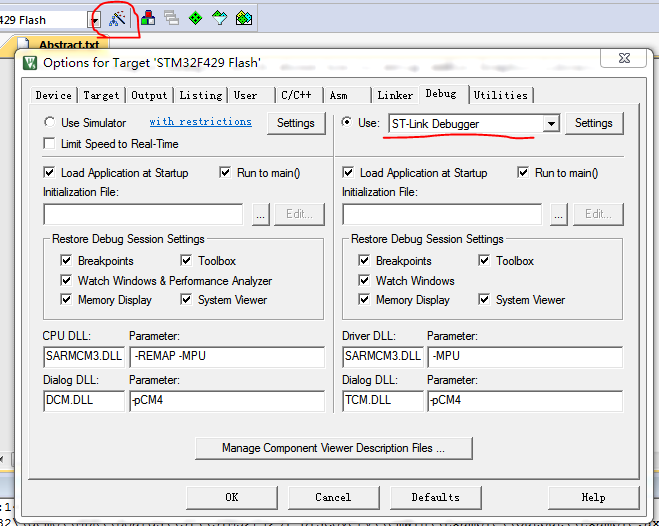Screen dimensions: 659x526
Task: Toggle debugger Run to main() checkbox
Action: [x=523, y=172]
